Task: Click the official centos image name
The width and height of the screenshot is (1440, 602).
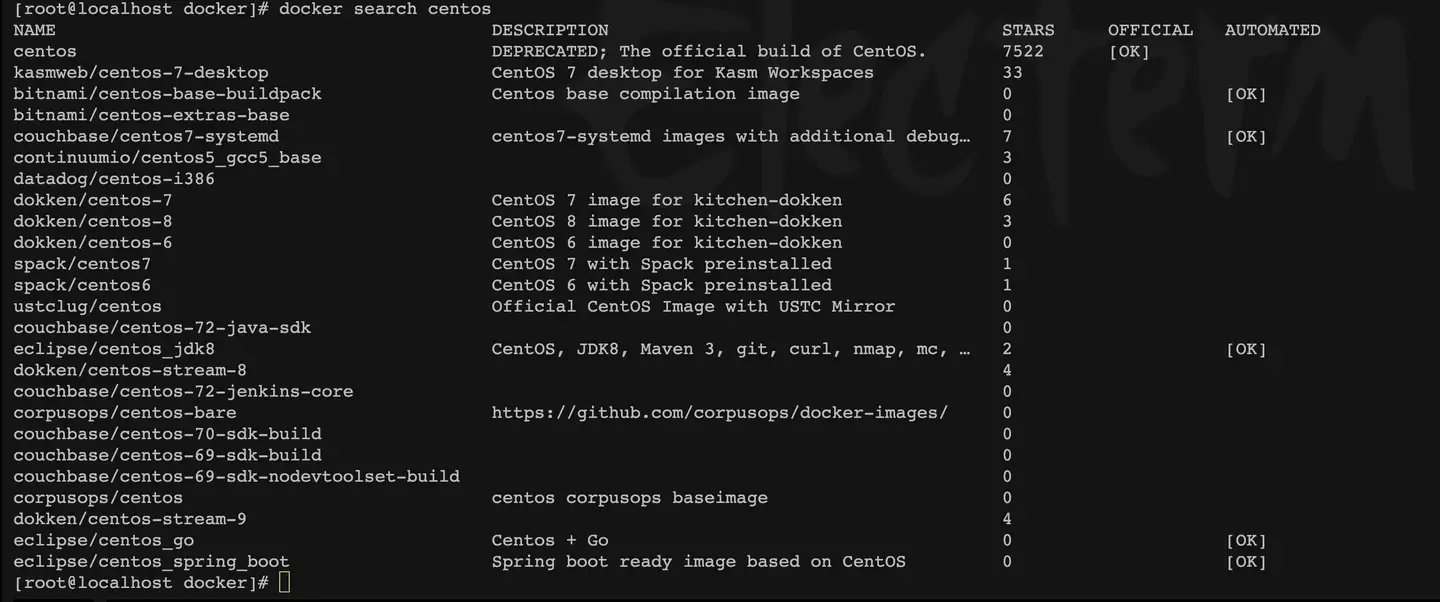Action: (x=45, y=51)
